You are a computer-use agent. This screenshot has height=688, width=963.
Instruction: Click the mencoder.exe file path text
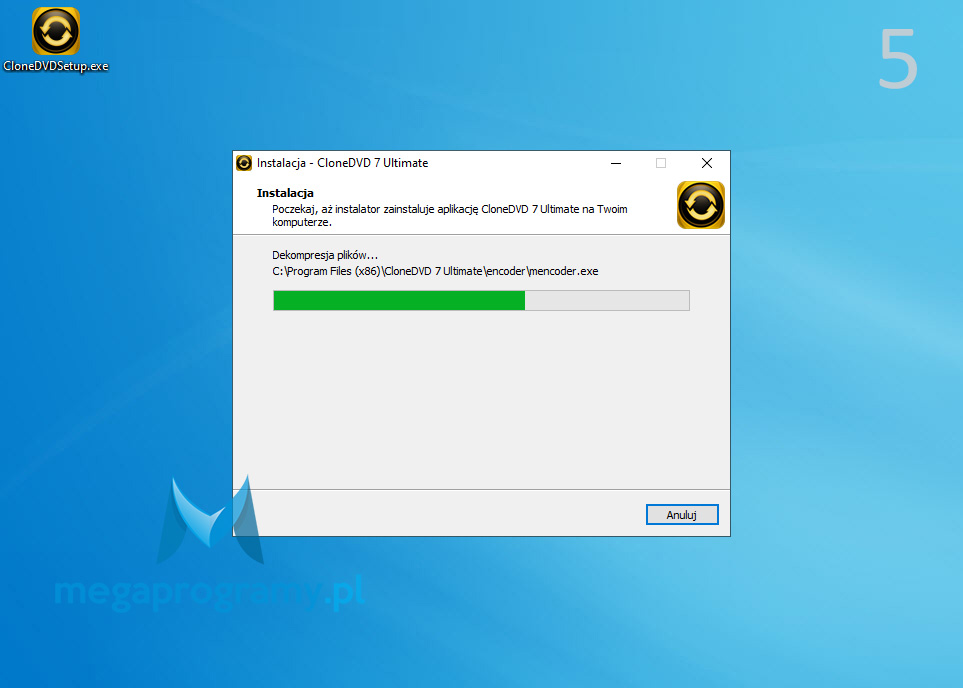(435, 271)
